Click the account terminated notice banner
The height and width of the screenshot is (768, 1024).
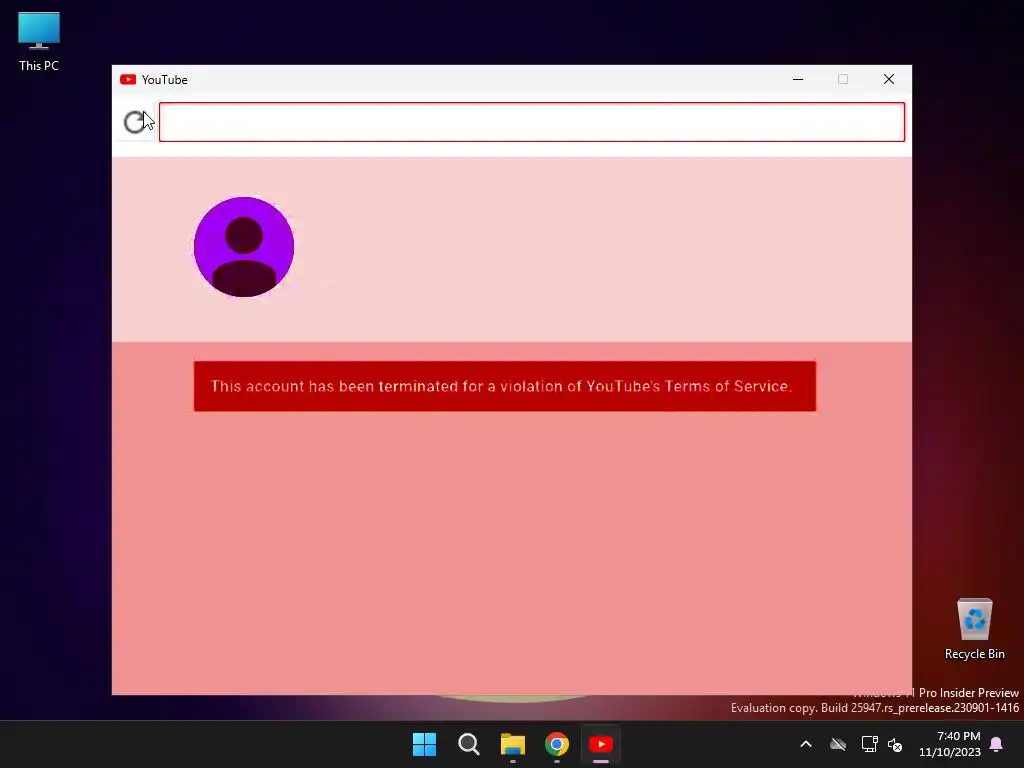click(x=505, y=386)
